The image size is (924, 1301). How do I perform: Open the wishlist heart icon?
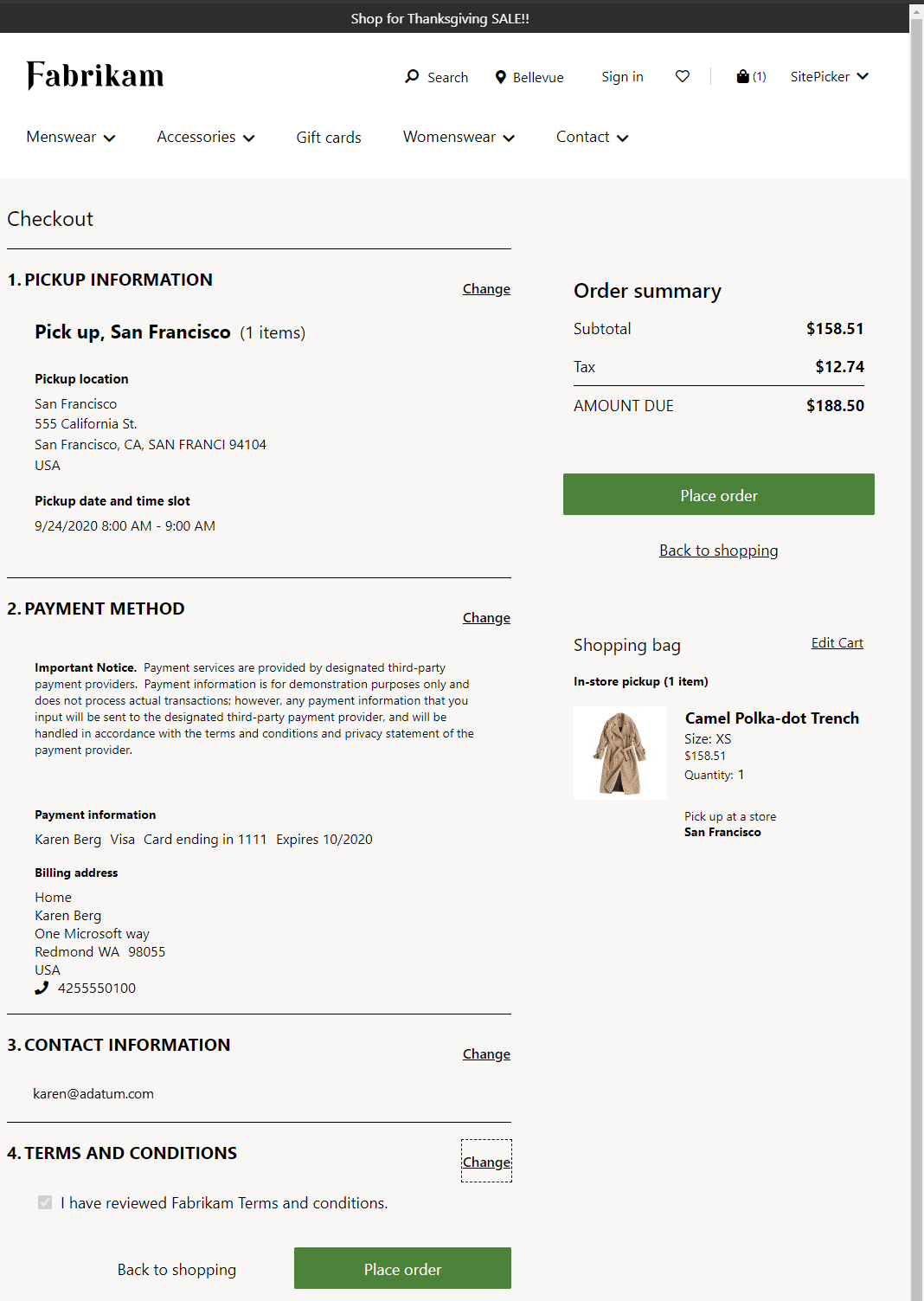[683, 76]
